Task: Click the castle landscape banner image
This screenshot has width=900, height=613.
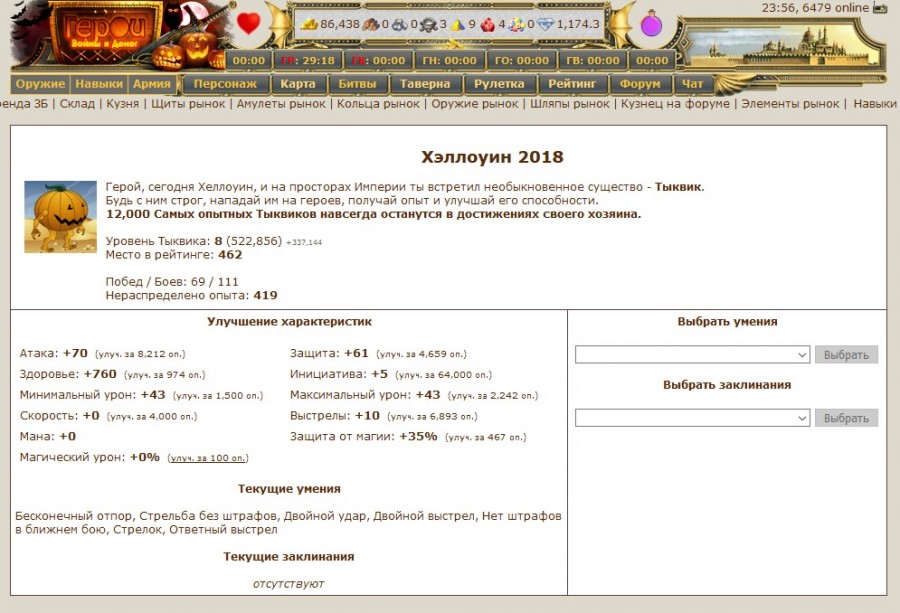Action: click(x=782, y=47)
